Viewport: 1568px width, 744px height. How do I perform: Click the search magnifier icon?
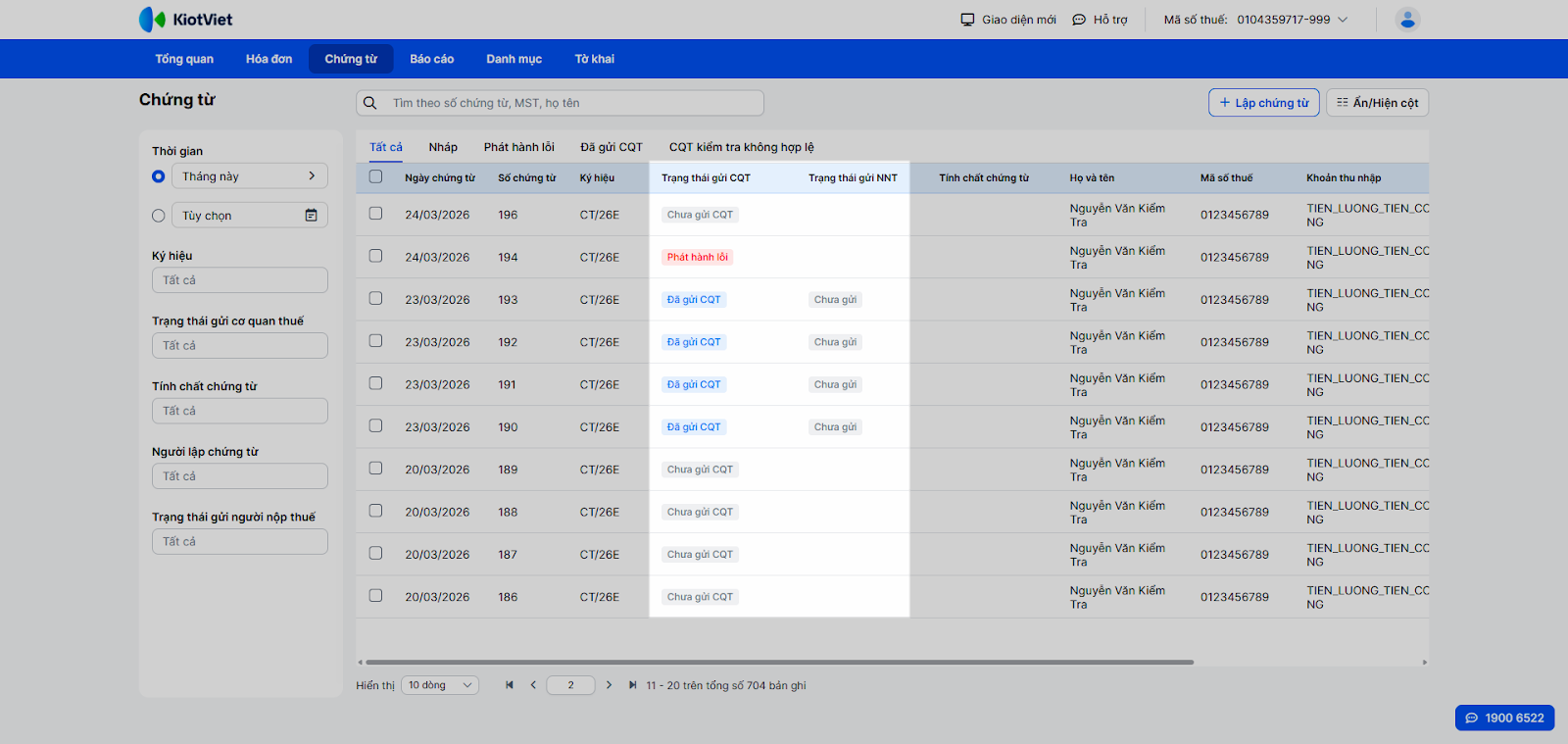[x=370, y=103]
